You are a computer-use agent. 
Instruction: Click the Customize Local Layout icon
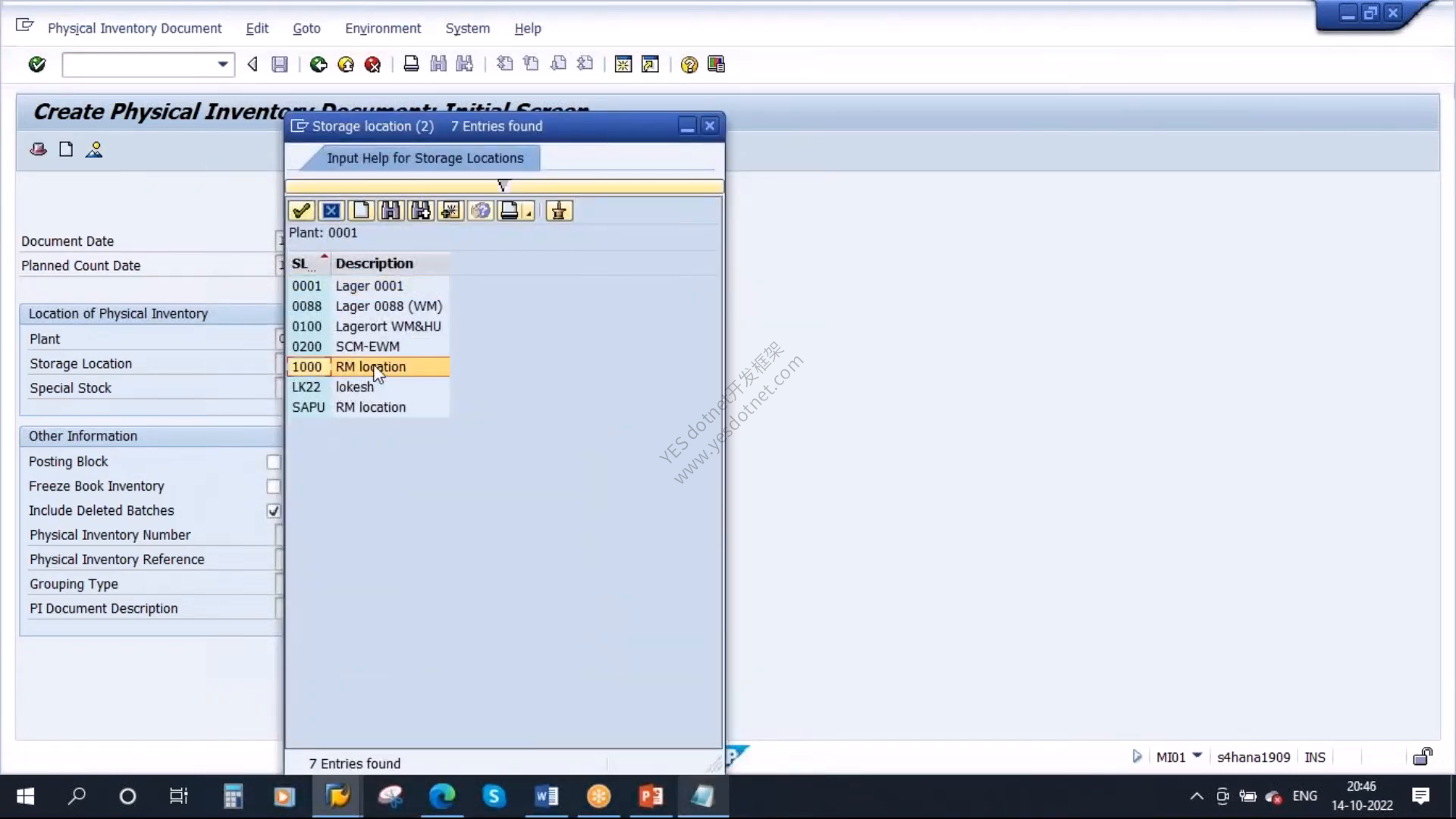pos(716,64)
